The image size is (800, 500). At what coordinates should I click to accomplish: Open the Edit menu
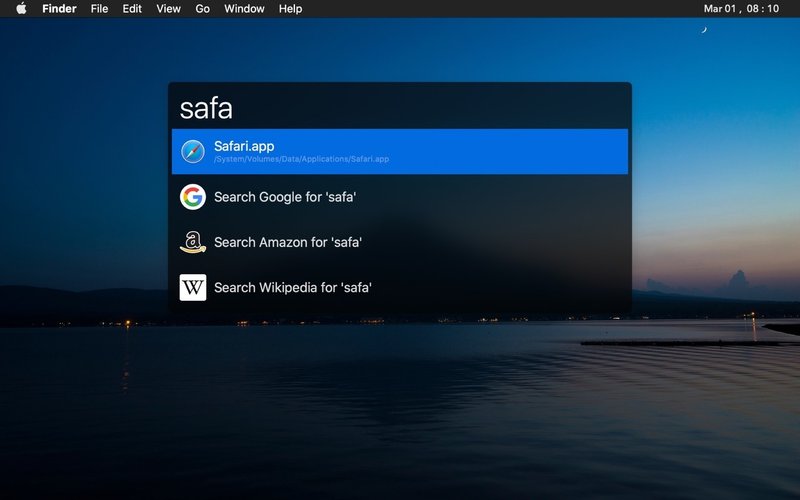pos(132,9)
